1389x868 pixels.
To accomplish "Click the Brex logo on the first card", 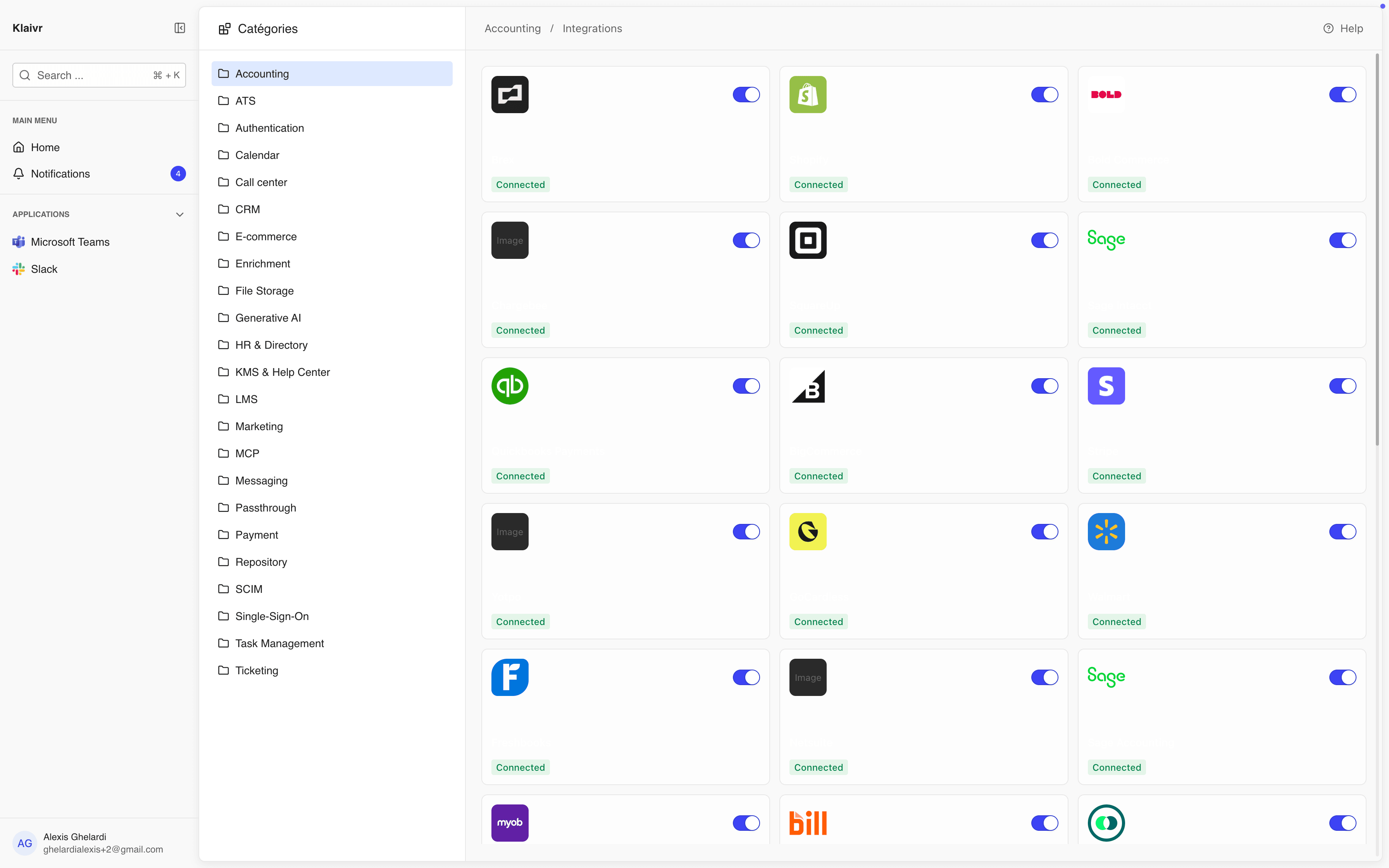I will tap(510, 94).
